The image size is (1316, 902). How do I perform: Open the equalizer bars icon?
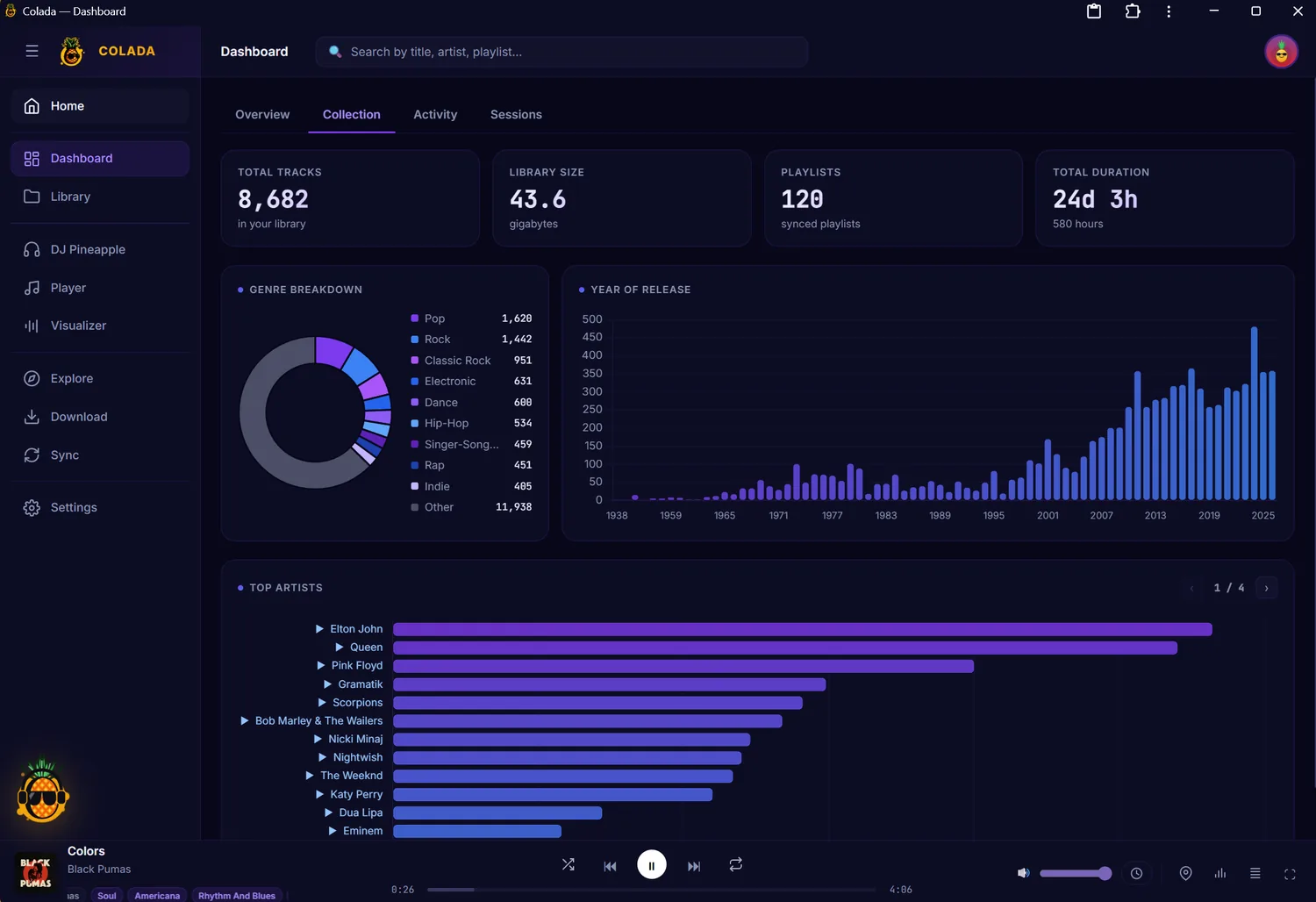click(1220, 873)
